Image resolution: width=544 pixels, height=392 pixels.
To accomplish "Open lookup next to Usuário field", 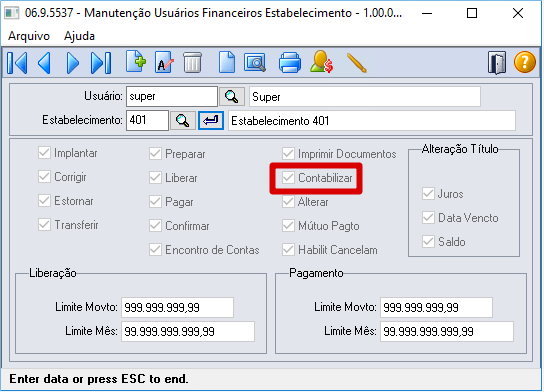I will (232, 96).
